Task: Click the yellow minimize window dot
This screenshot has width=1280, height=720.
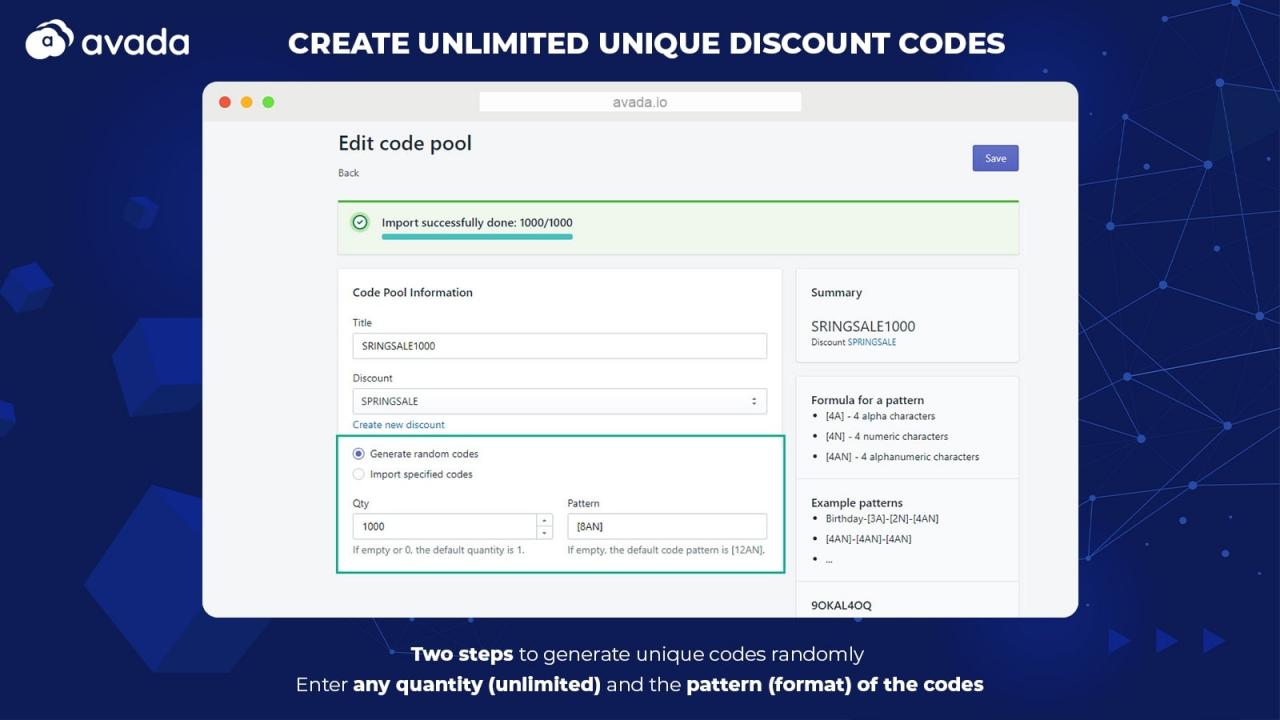Action: coord(247,102)
